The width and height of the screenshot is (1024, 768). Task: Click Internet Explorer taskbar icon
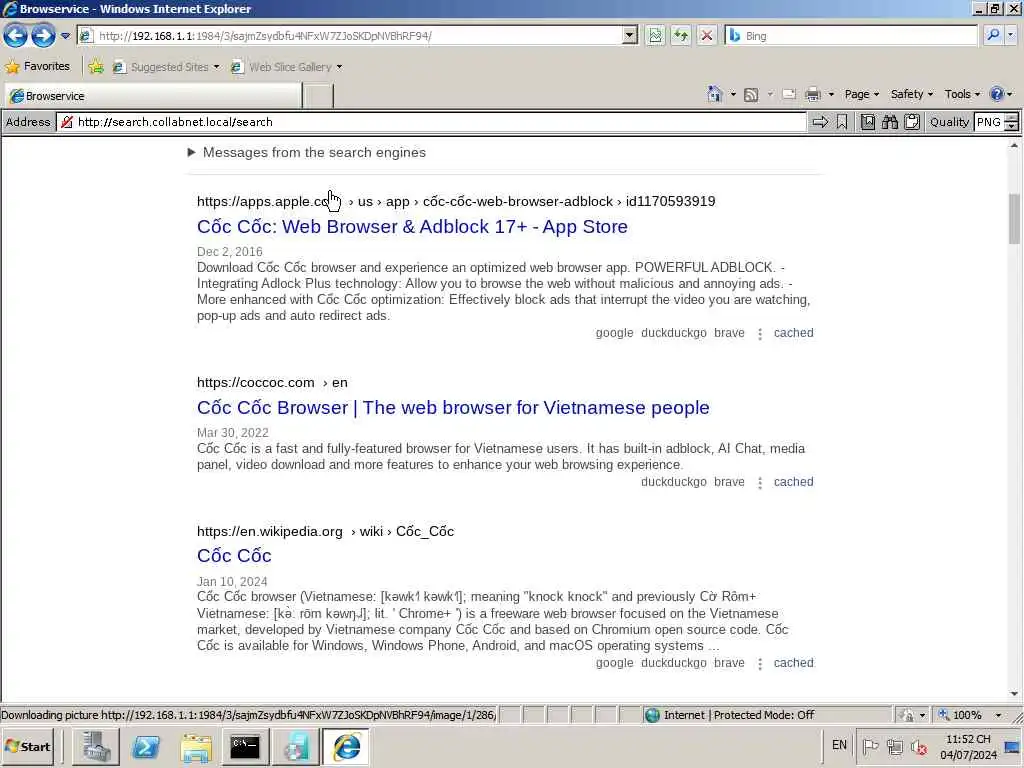(346, 746)
